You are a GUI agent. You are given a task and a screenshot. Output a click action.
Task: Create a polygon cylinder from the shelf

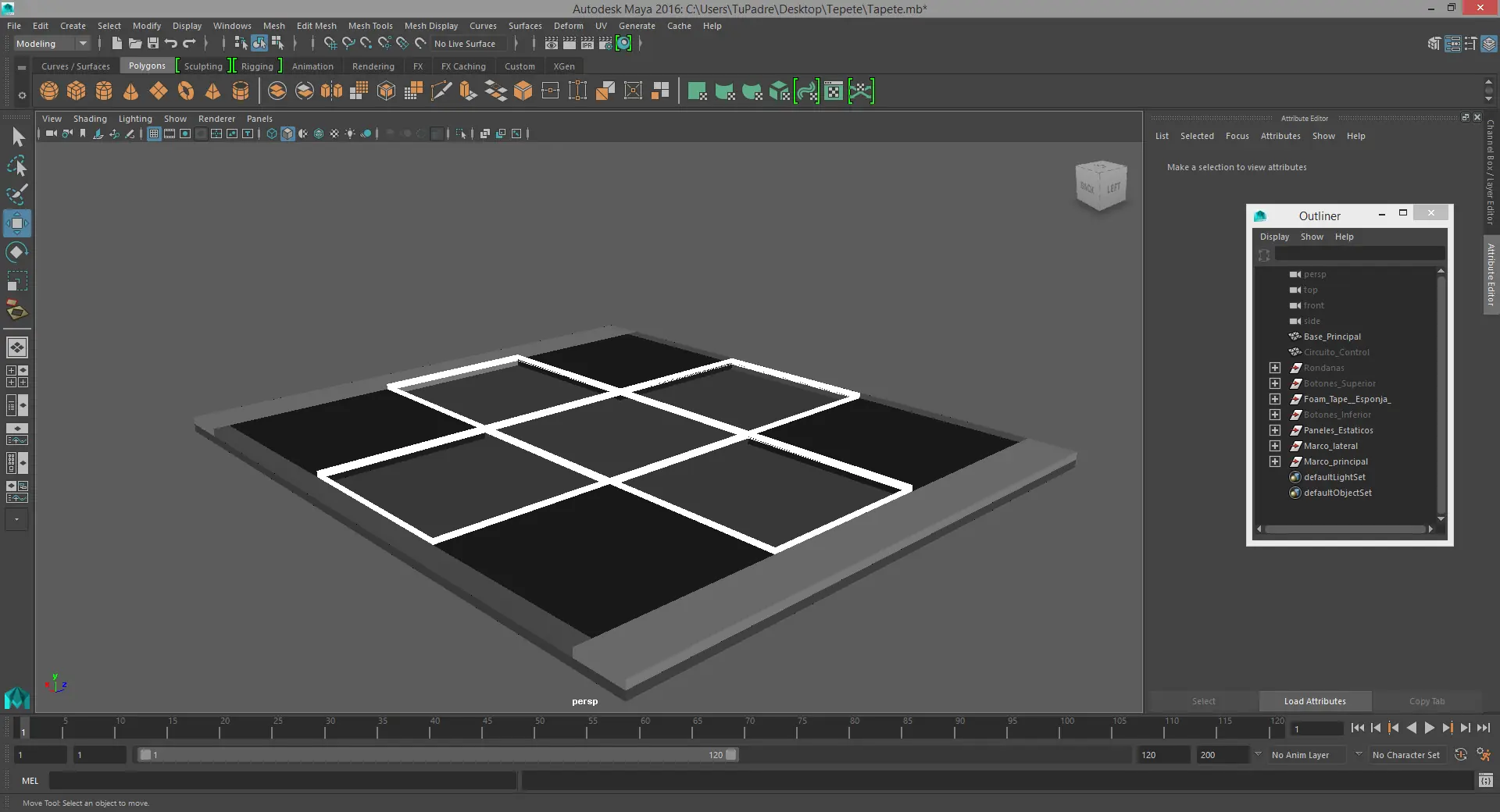104,91
